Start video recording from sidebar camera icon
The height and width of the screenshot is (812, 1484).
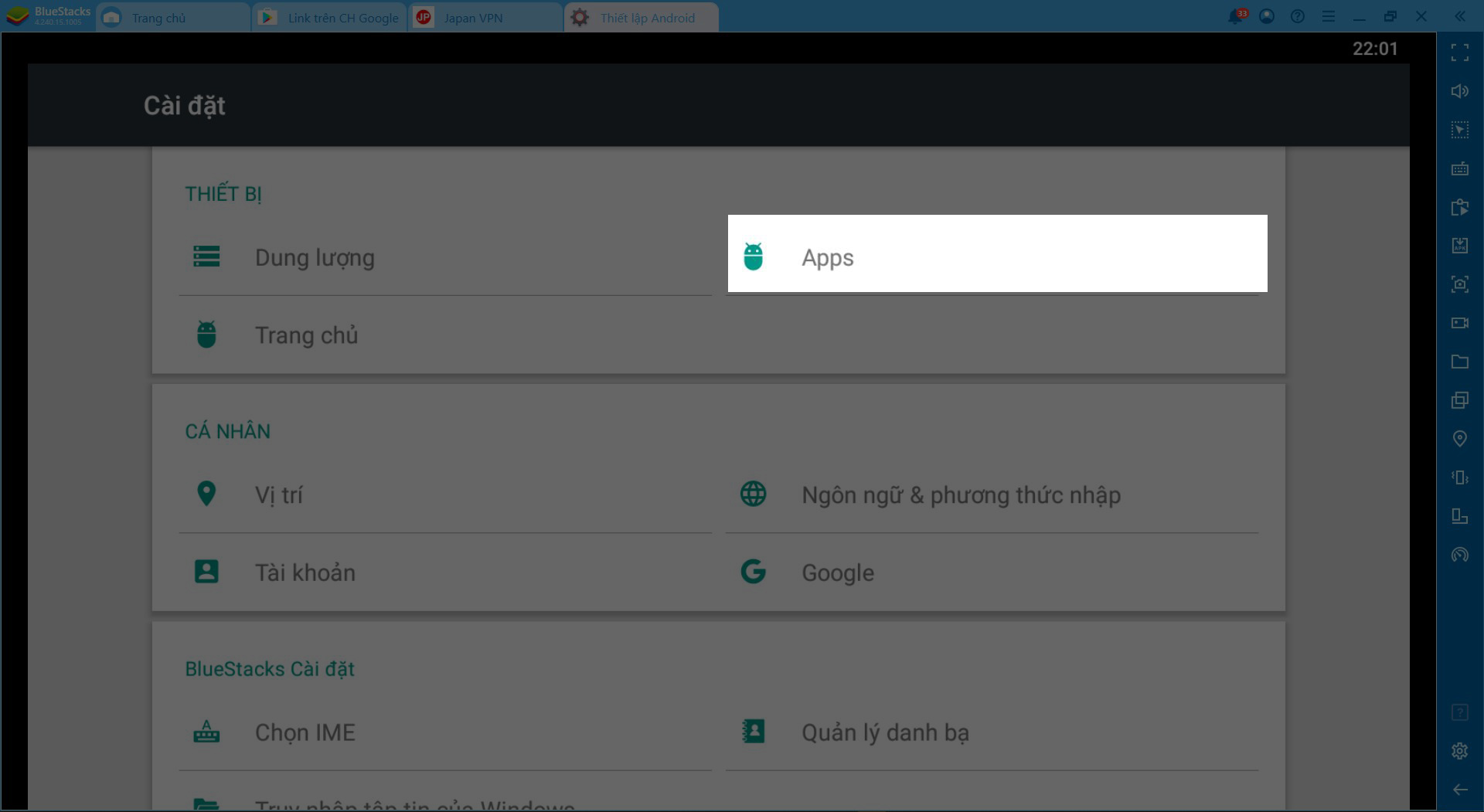click(1459, 323)
